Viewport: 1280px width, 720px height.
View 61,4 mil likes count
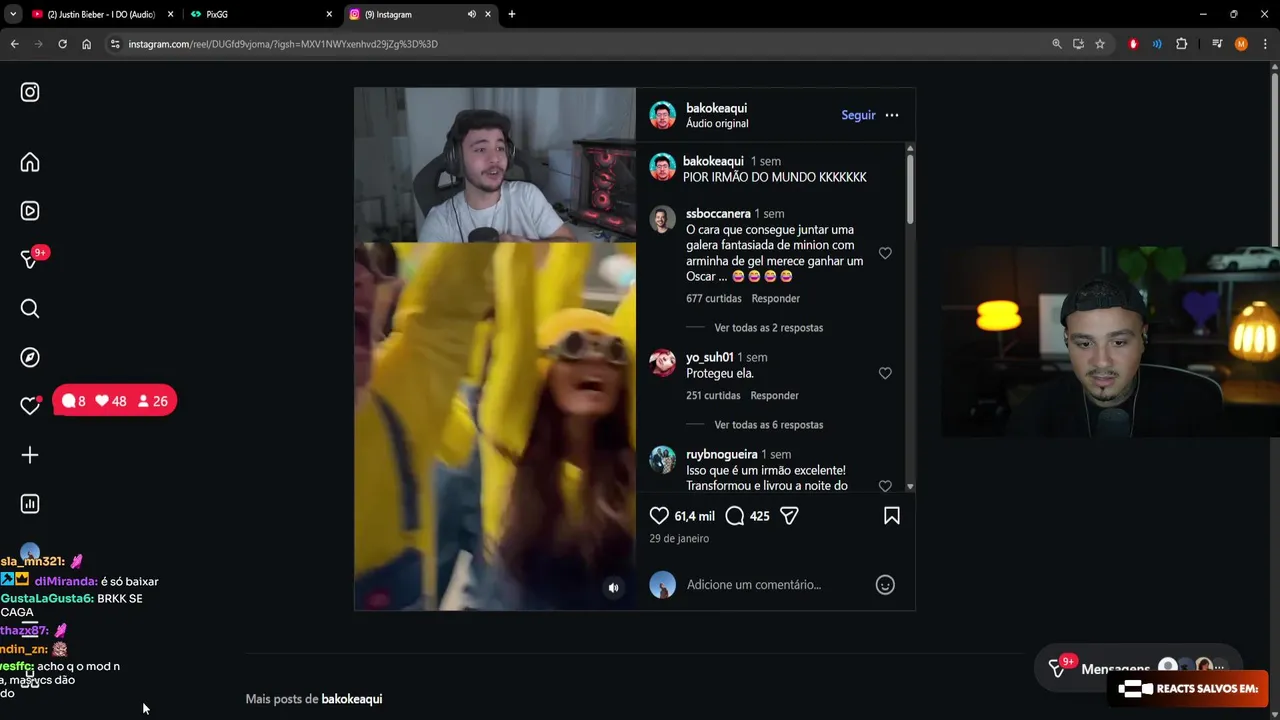pyautogui.click(x=695, y=516)
